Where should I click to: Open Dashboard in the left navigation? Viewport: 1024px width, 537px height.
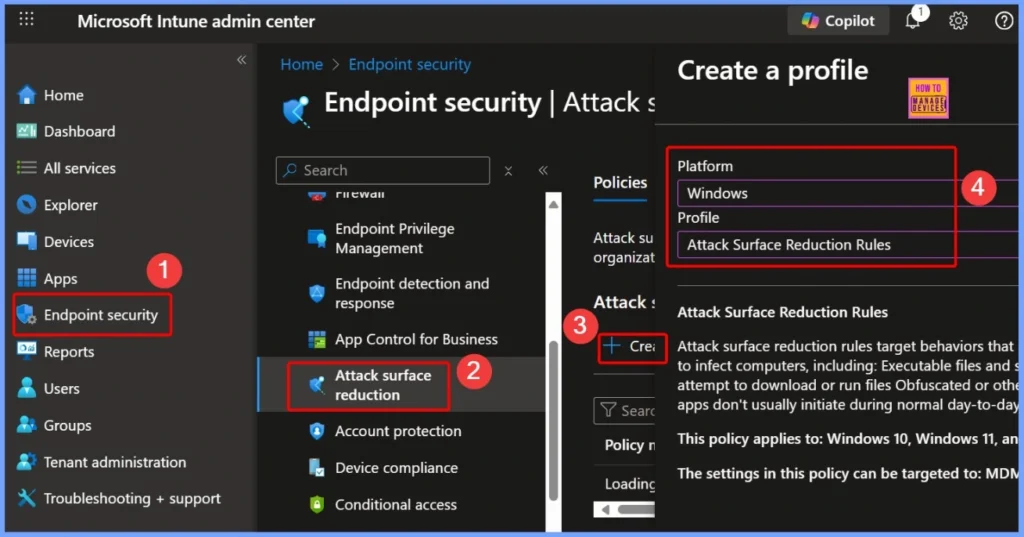(x=79, y=131)
